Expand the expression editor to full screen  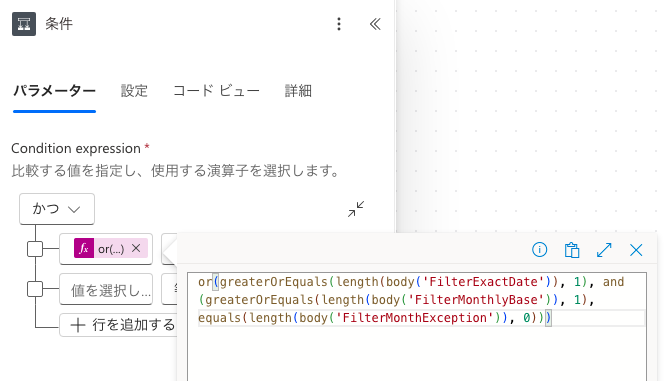tap(604, 250)
